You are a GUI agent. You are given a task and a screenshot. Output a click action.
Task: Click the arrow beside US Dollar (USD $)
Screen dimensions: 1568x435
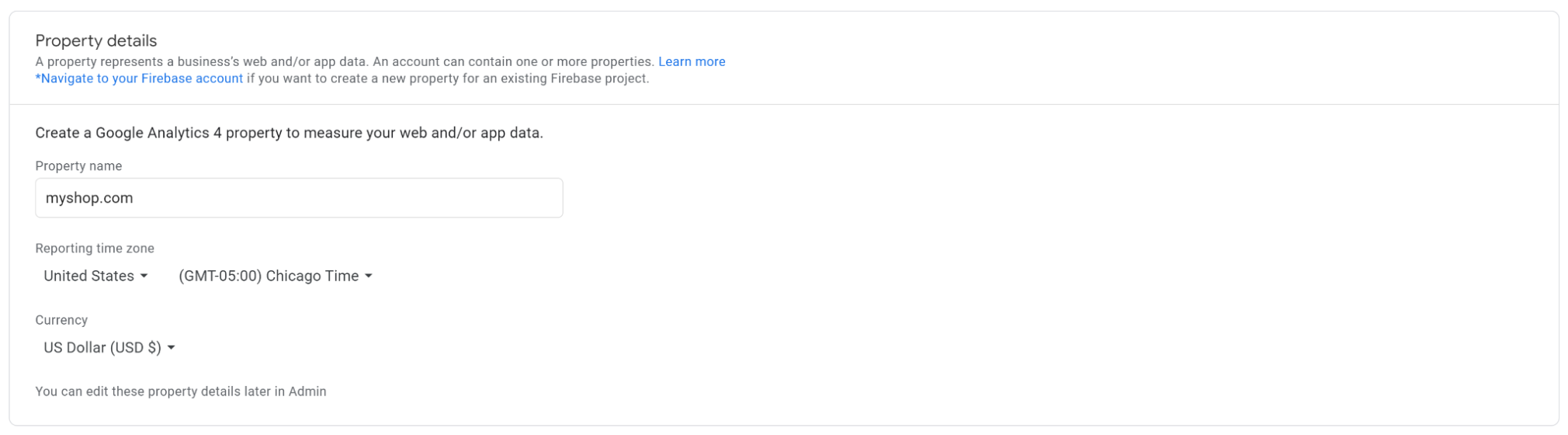tap(172, 348)
